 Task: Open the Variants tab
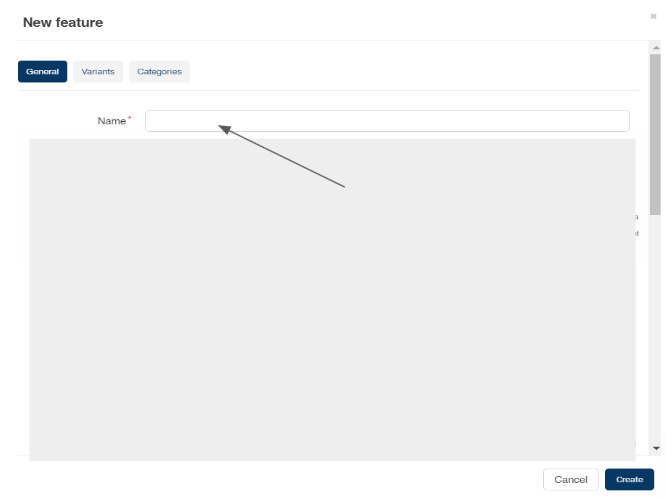98,72
